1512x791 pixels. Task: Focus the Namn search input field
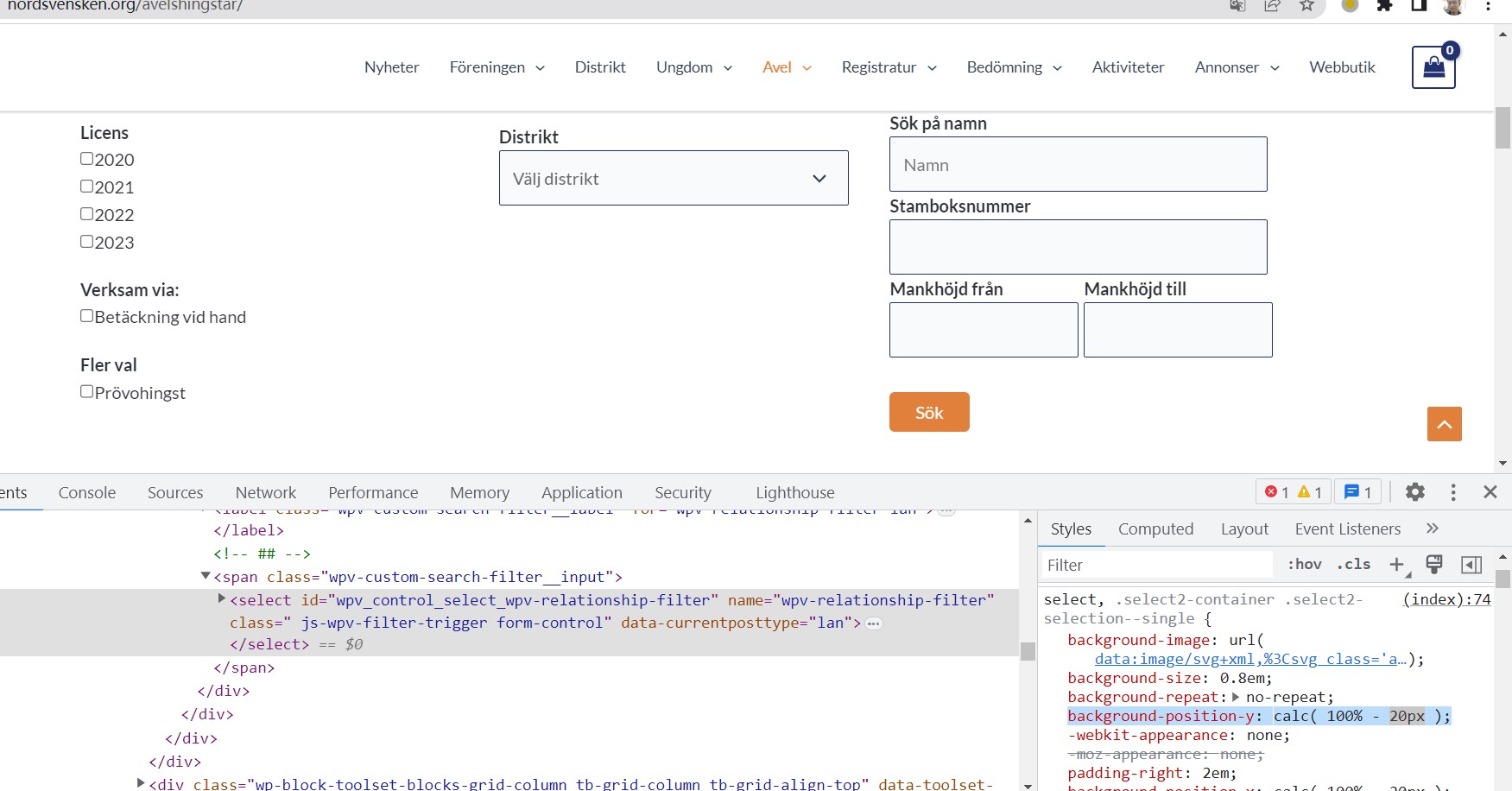1079,164
